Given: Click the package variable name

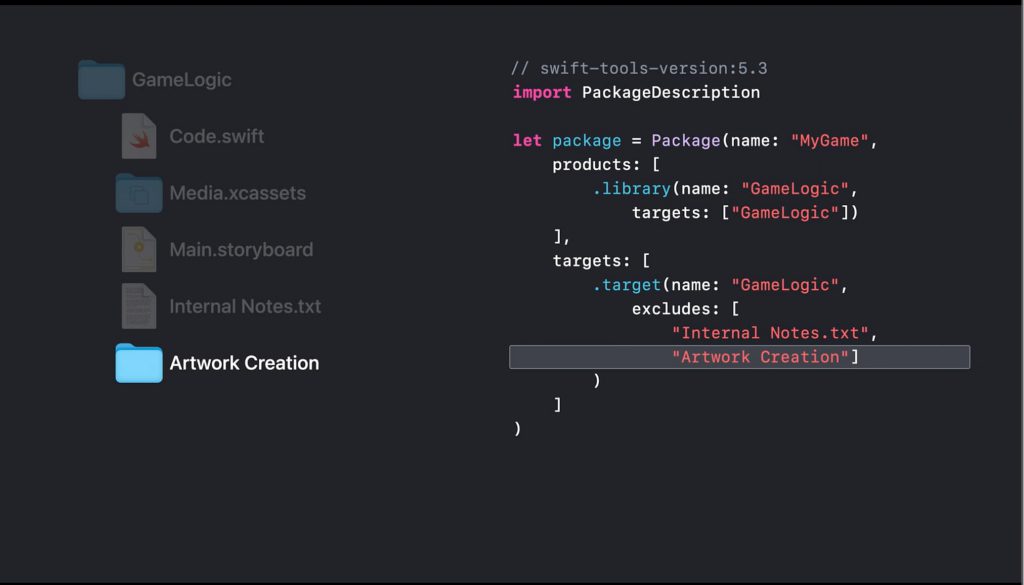Looking at the screenshot, I should pos(586,141).
